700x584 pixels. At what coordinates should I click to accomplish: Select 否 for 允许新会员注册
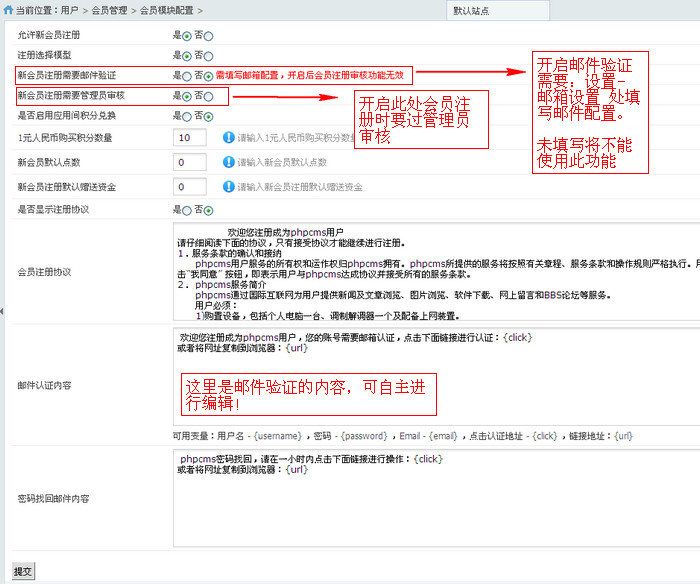coord(208,35)
